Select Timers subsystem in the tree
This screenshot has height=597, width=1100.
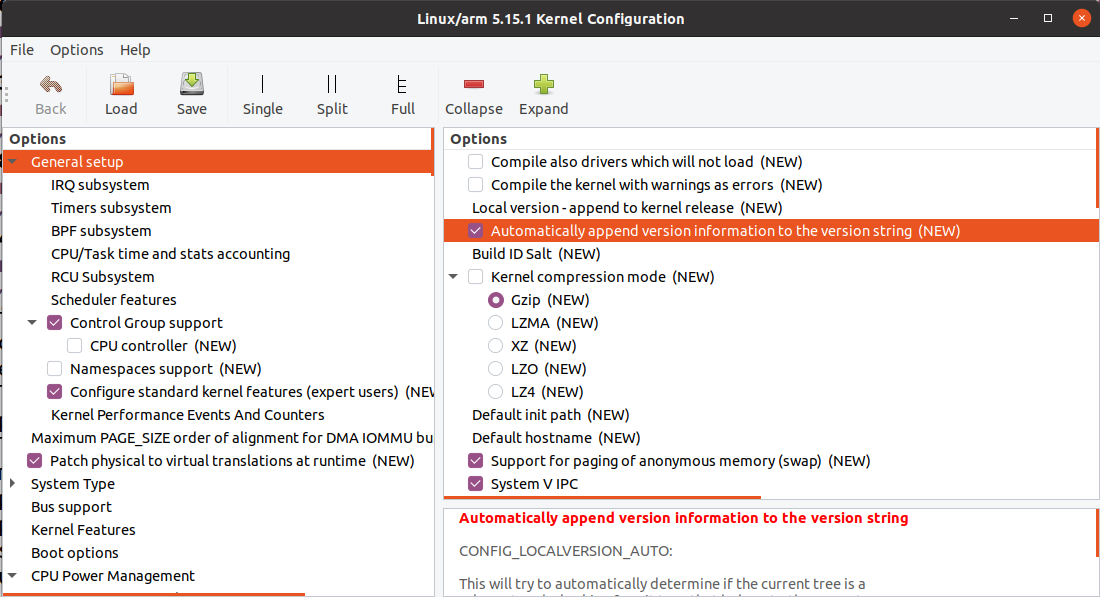[111, 208]
